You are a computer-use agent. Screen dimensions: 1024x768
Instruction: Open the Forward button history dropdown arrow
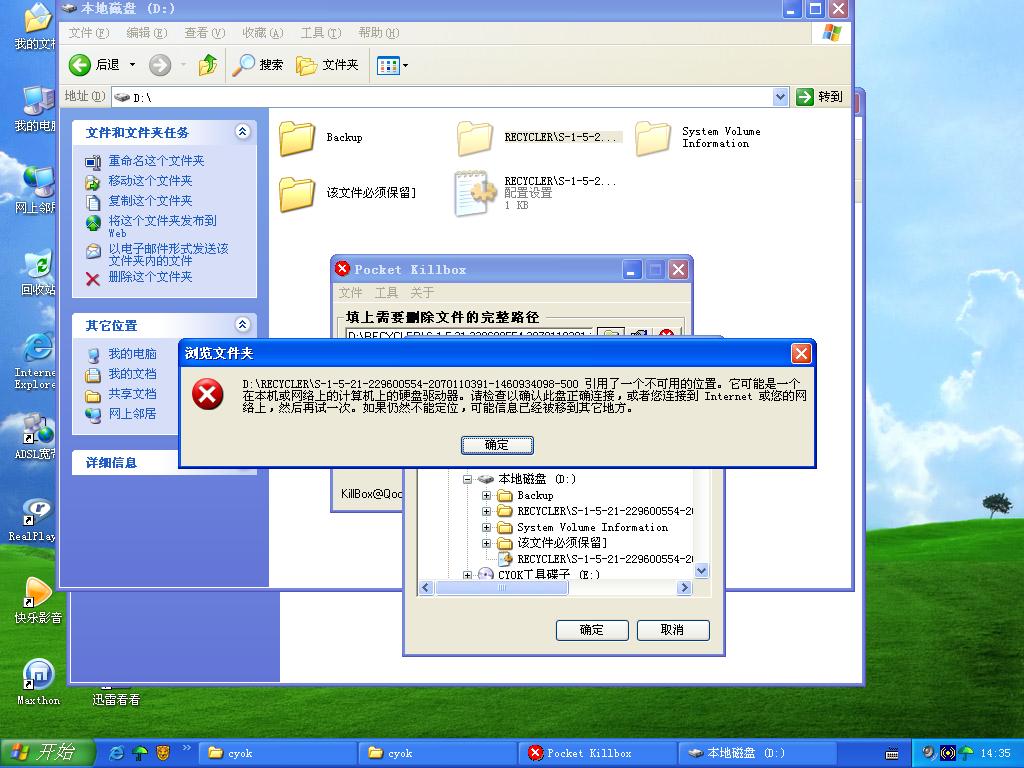point(184,65)
